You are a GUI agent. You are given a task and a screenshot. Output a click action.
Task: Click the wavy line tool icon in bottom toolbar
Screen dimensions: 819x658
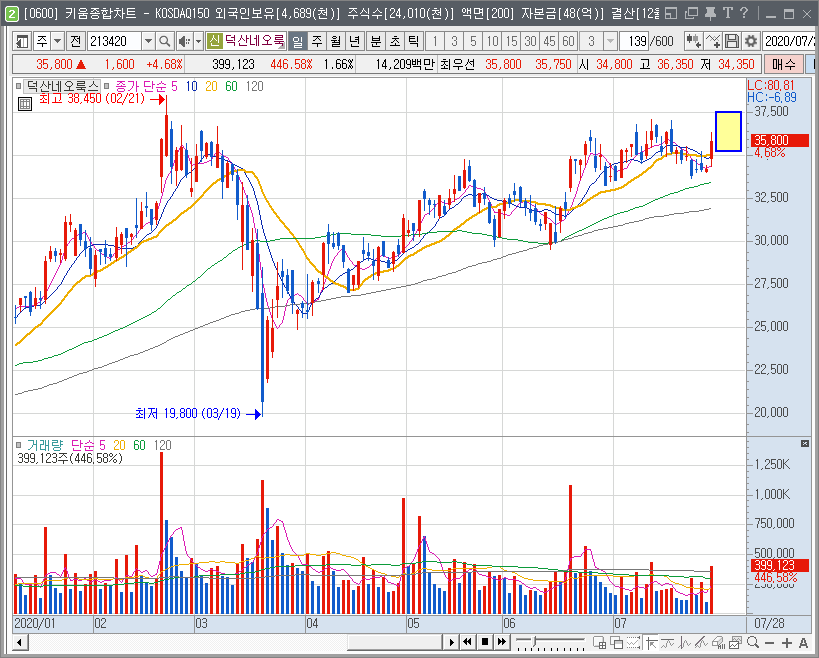click(x=668, y=642)
